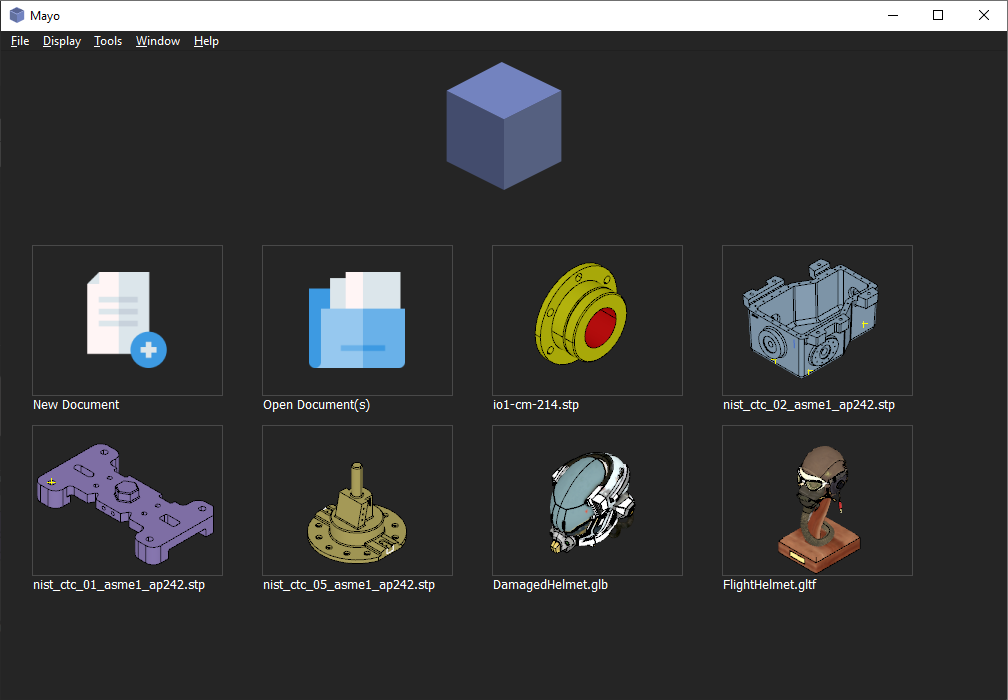This screenshot has height=700, width=1008.
Task: Maximize the Mayo window
Action: click(x=938, y=15)
